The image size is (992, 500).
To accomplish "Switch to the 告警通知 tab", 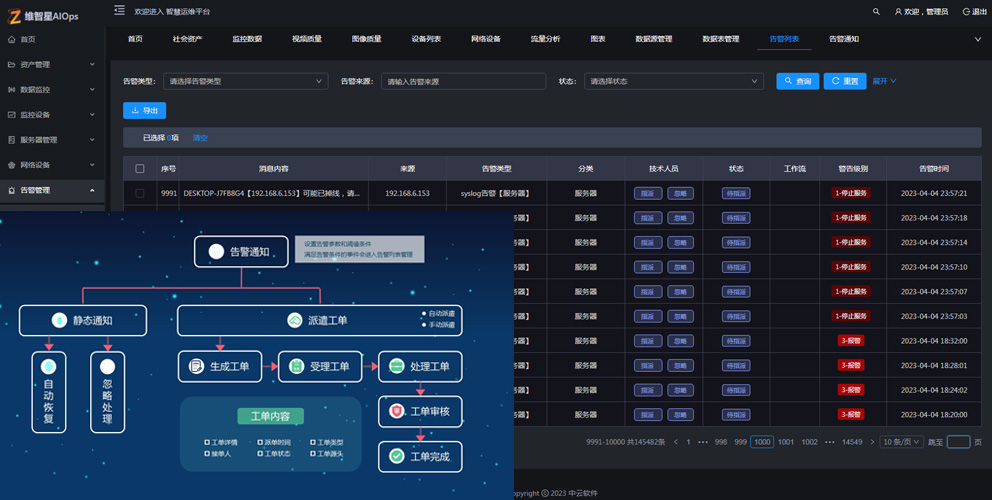I will click(843, 39).
